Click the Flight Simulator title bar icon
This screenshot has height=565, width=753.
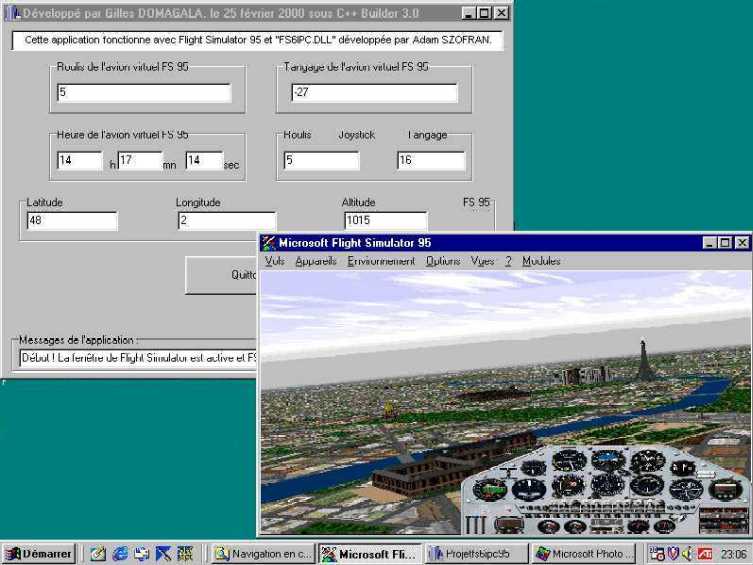click(x=268, y=242)
